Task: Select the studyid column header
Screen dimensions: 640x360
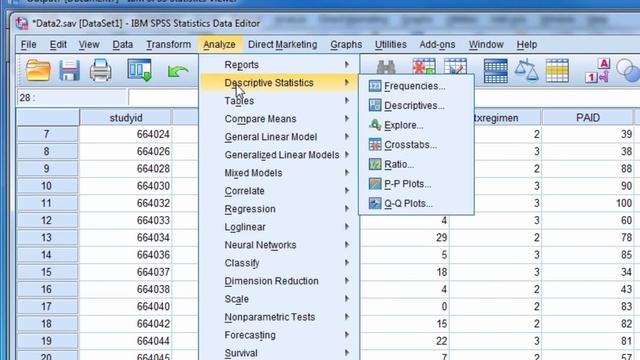Action: pyautogui.click(x=126, y=118)
